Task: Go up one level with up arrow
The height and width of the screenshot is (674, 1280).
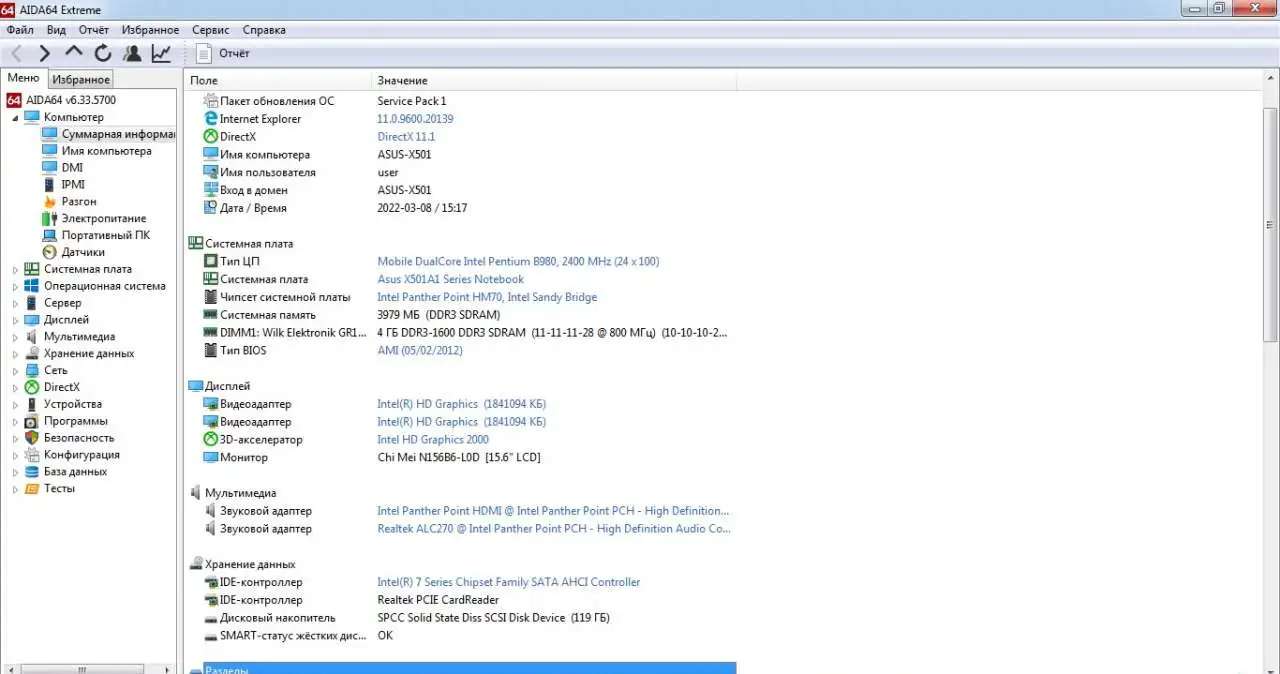Action: (x=74, y=53)
